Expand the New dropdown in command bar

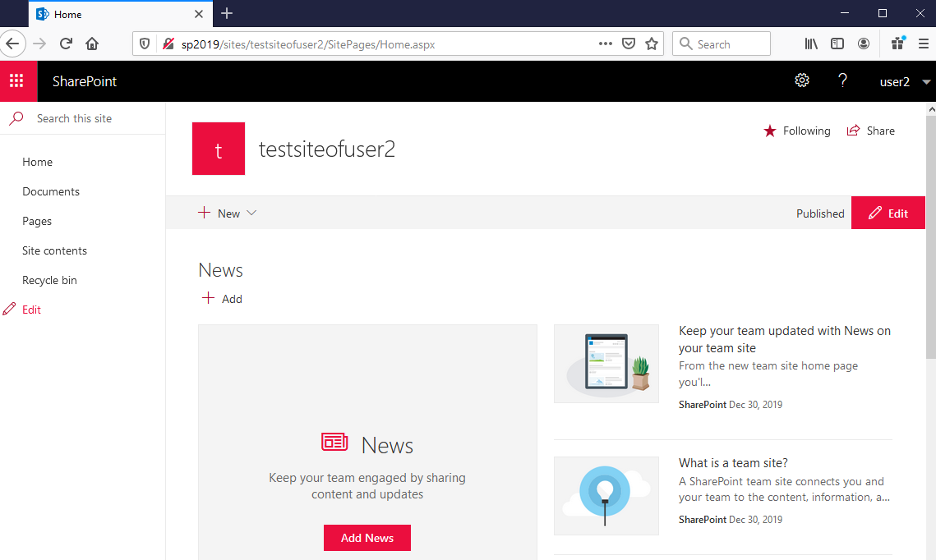point(228,213)
